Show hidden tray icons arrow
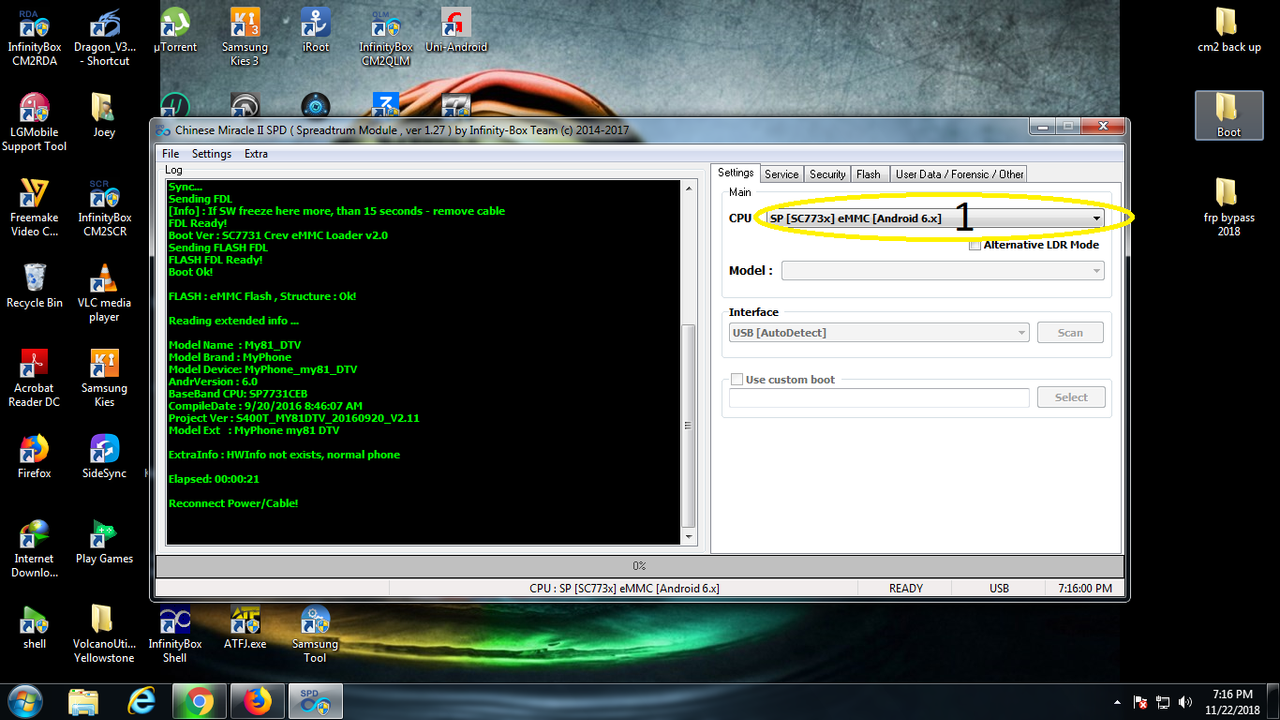This screenshot has width=1280, height=720. pyautogui.click(x=1118, y=702)
